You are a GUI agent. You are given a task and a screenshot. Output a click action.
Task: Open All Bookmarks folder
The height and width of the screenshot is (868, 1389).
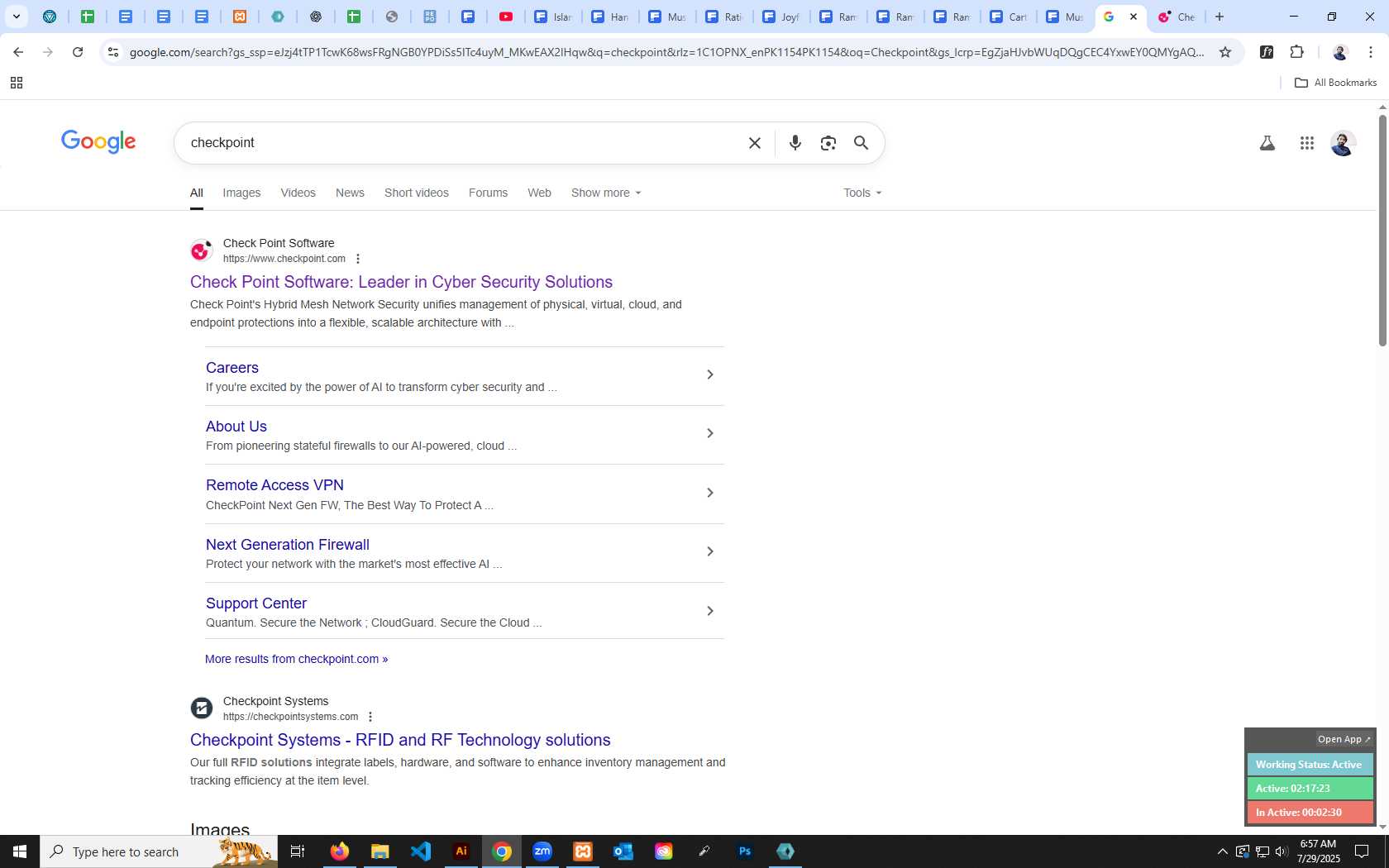point(1335,83)
